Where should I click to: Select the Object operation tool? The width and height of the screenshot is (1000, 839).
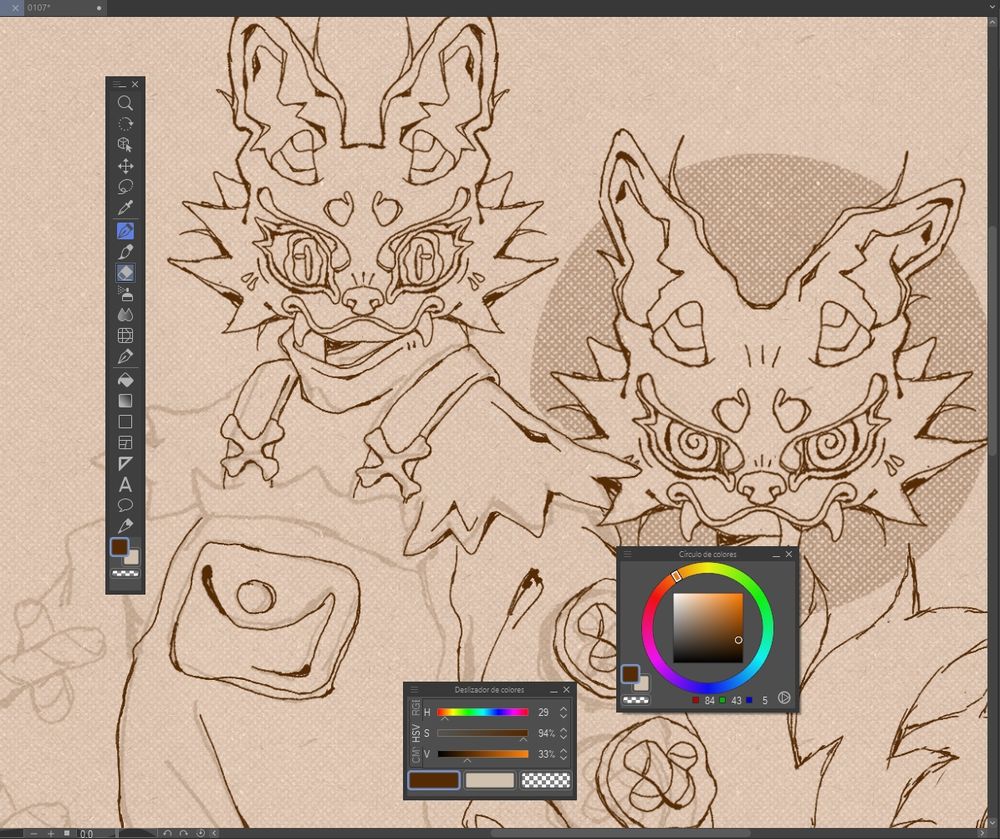click(125, 145)
